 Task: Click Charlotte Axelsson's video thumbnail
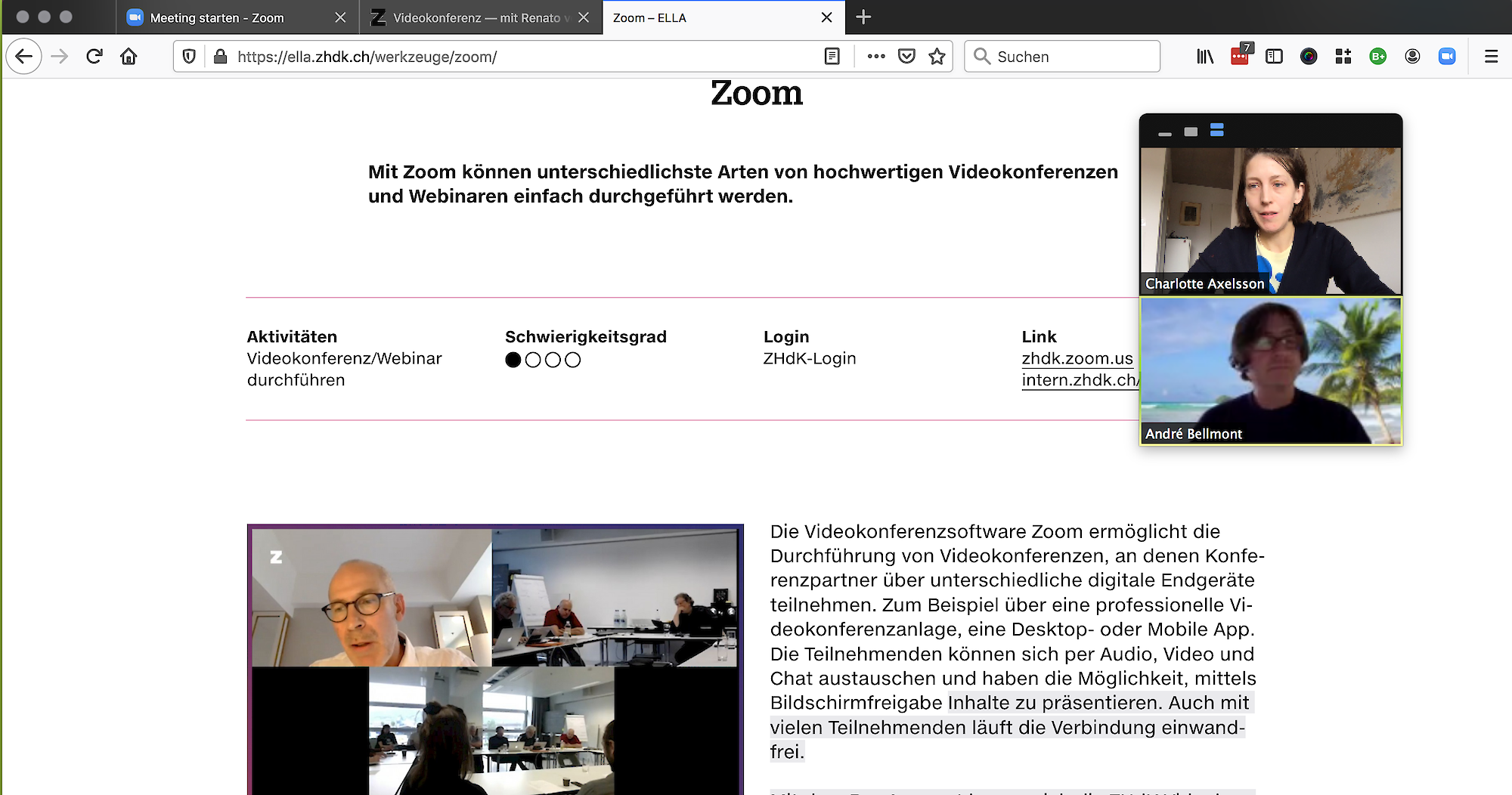1270,220
